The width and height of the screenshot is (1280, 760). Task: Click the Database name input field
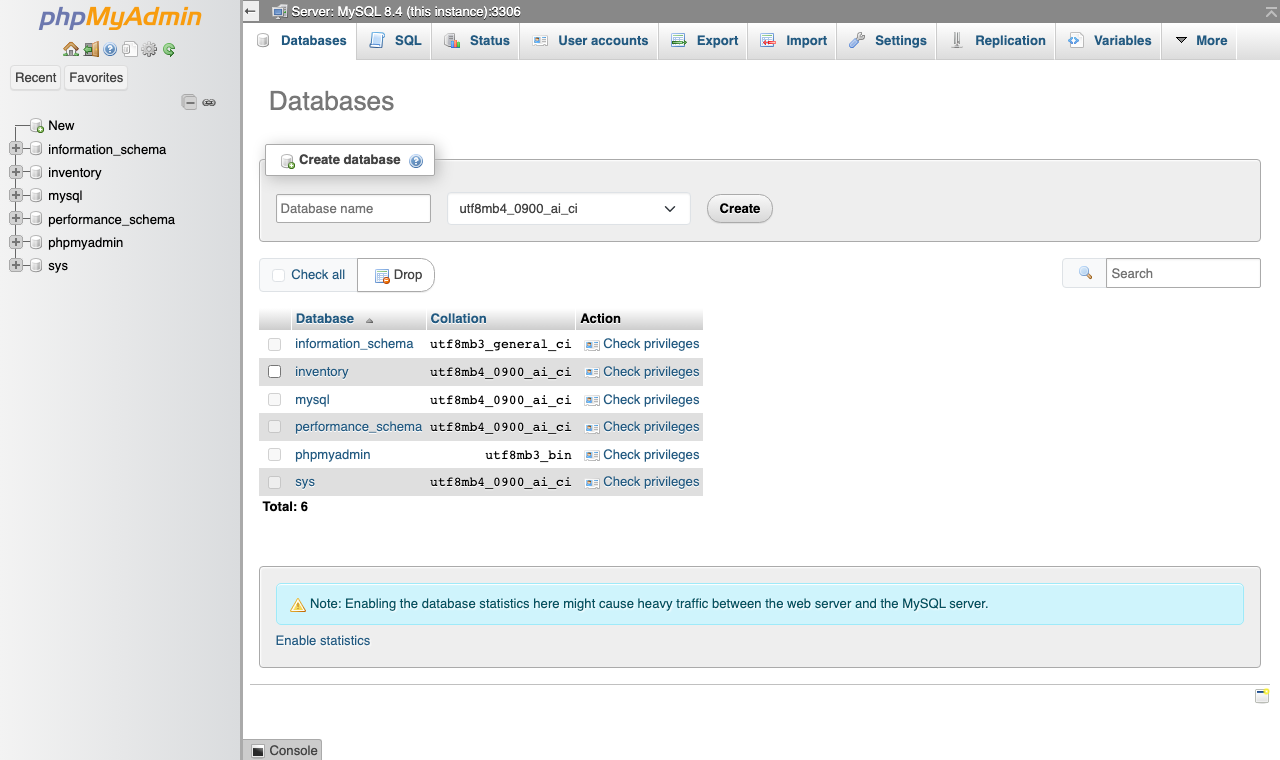coord(353,209)
